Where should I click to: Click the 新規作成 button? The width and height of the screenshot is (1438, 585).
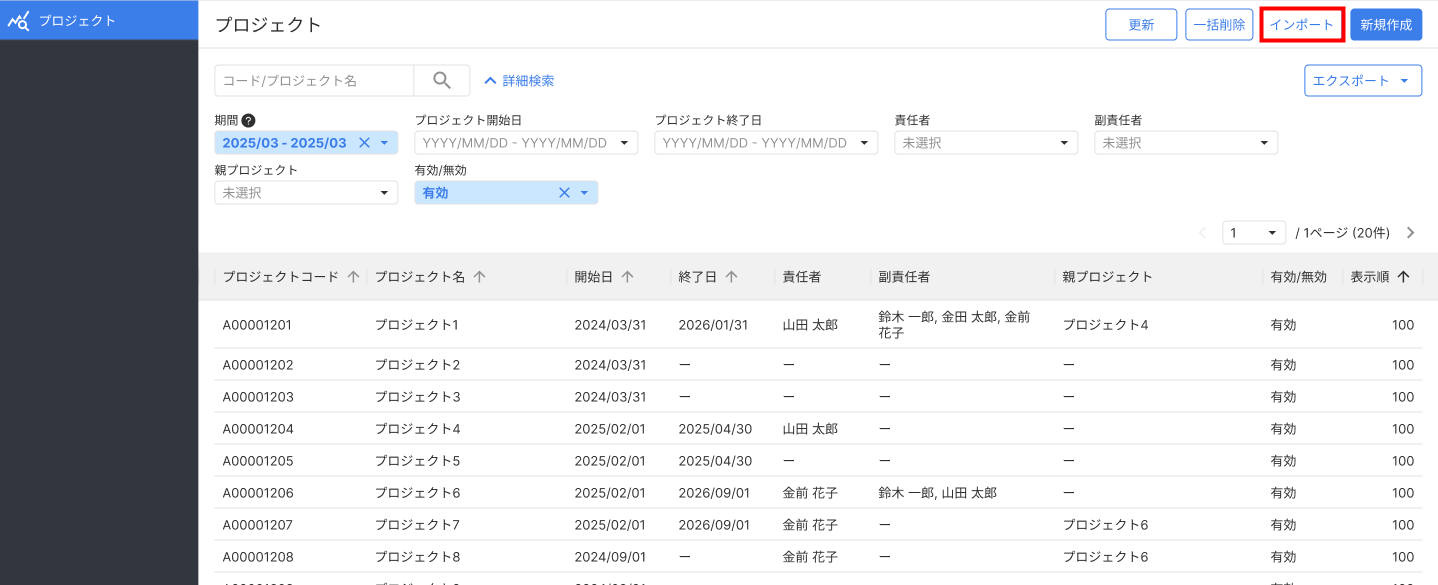point(1386,25)
